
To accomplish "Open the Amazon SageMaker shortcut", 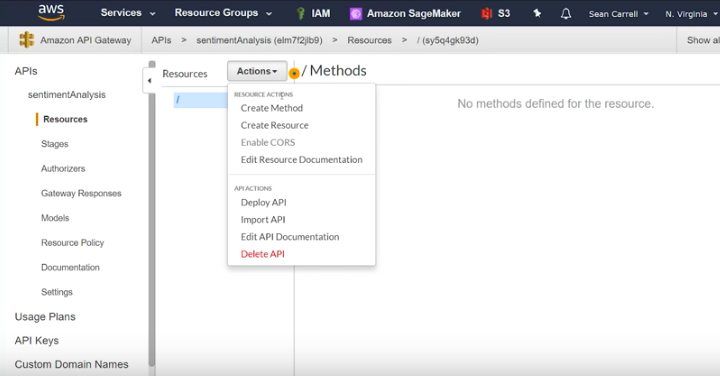I will (x=405, y=13).
